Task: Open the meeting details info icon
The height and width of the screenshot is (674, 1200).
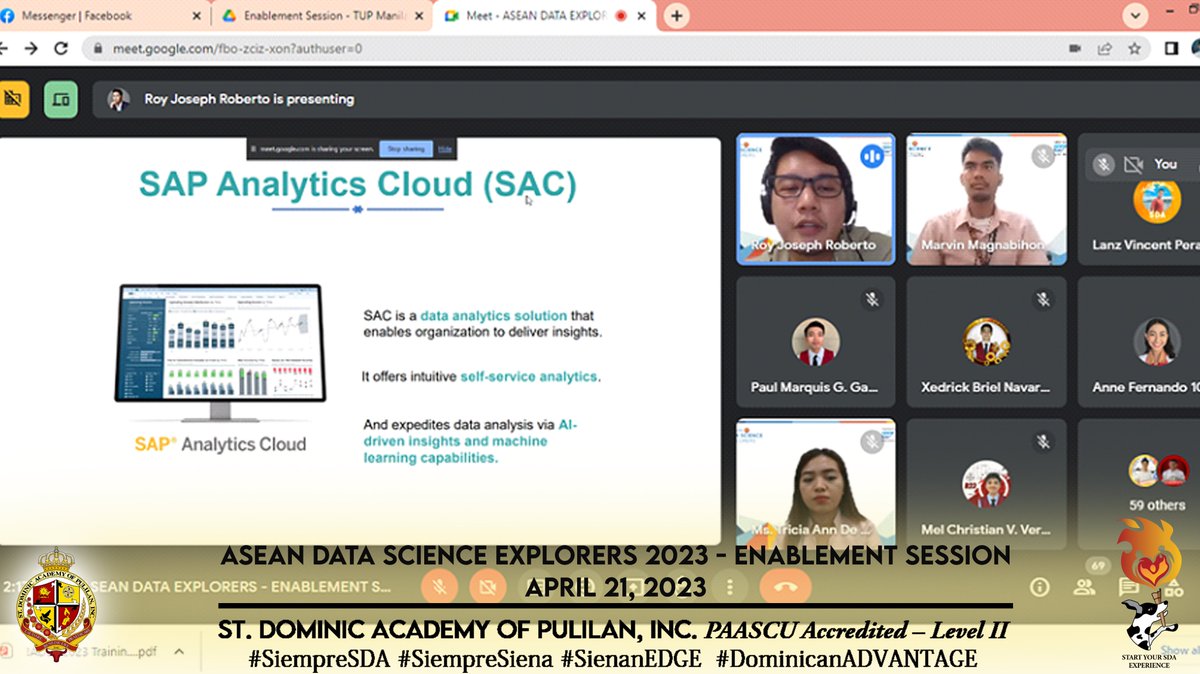Action: click(x=1041, y=587)
